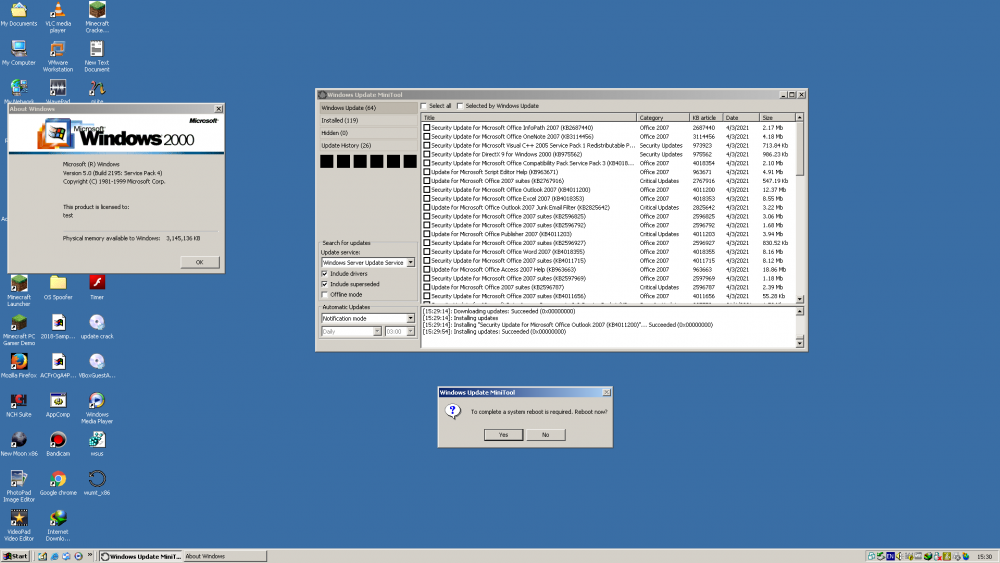1000x563 pixels.
Task: Uncheck the Include superseded option
Action: (x=325, y=284)
